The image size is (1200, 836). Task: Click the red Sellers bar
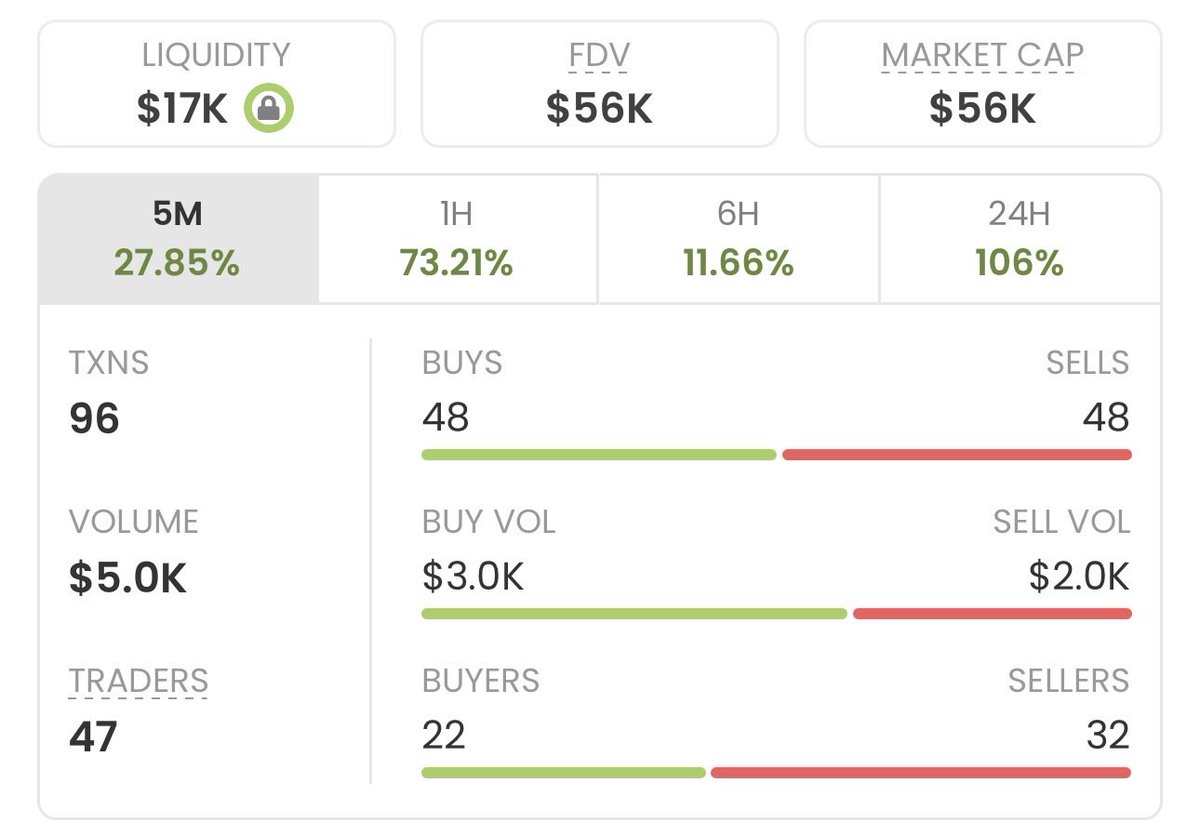(921, 772)
